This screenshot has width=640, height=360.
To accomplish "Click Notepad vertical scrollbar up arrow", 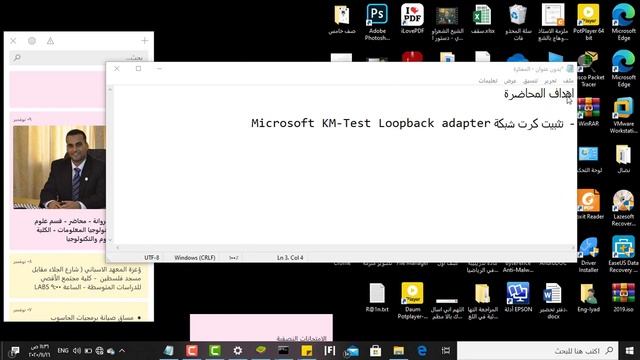I will coord(110,89).
